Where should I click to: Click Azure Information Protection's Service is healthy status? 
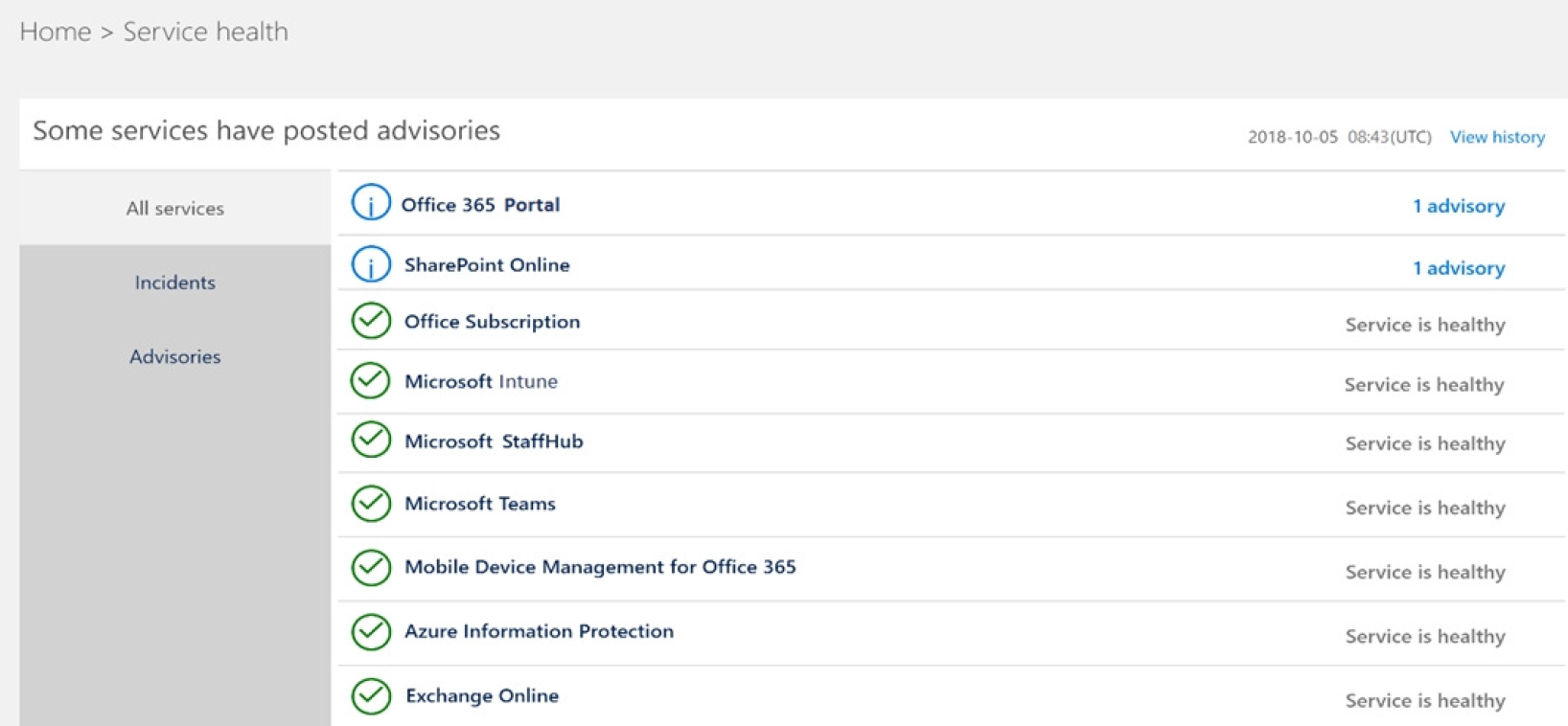[x=1425, y=636]
